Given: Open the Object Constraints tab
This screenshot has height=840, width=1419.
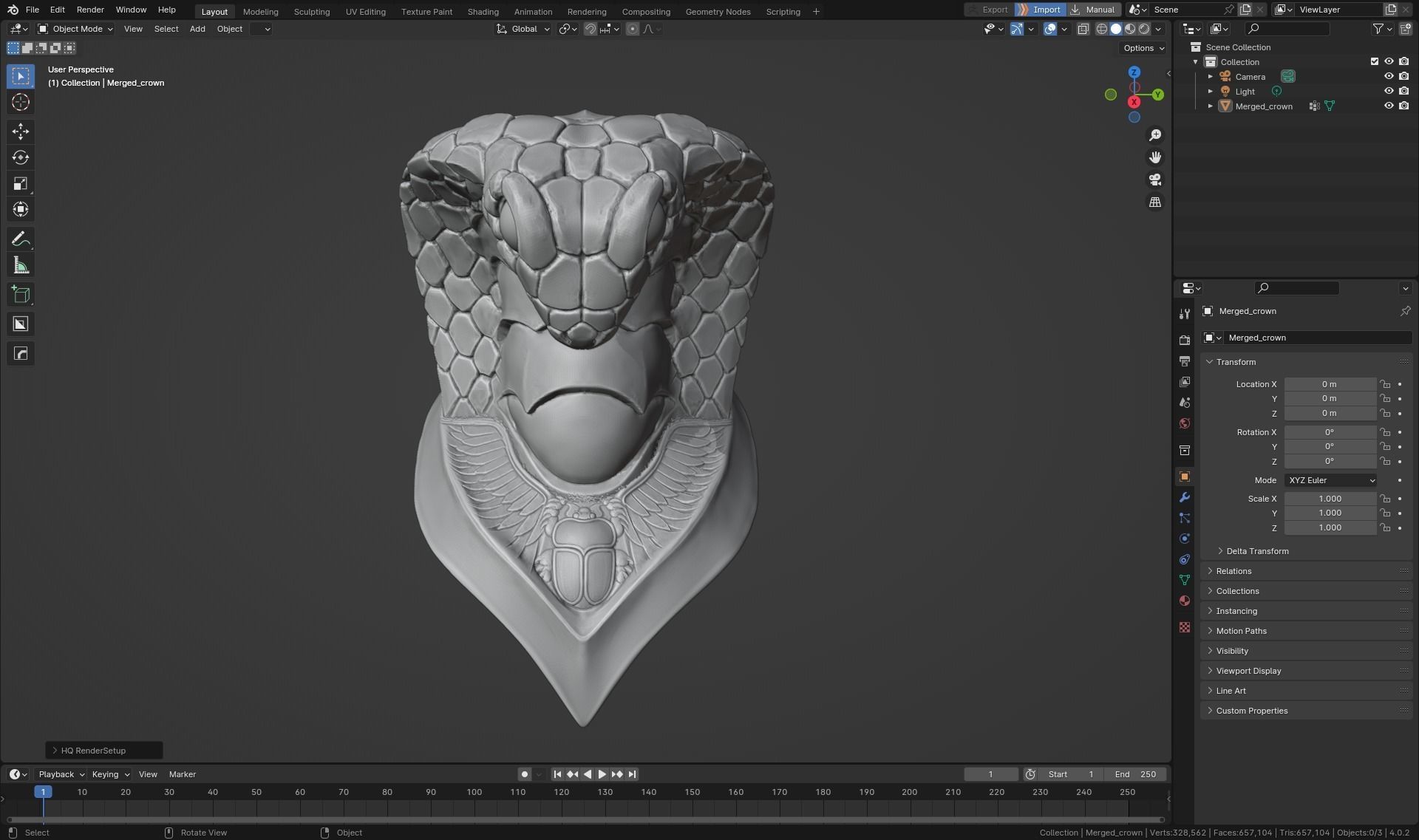Looking at the screenshot, I should (x=1185, y=559).
